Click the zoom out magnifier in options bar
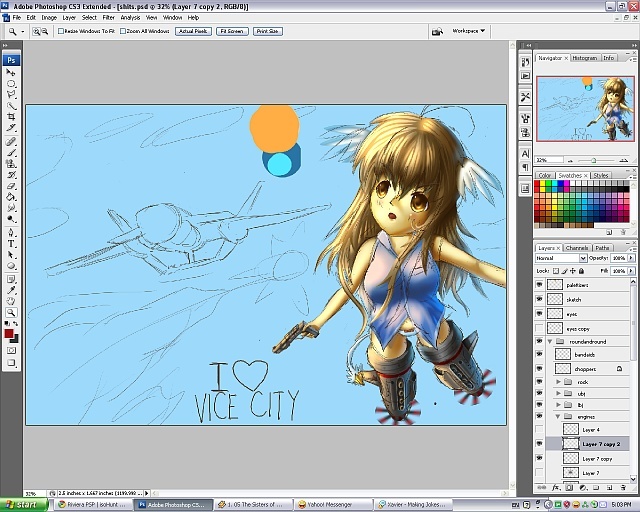Image resolution: width=640 pixels, height=512 pixels. [x=46, y=32]
